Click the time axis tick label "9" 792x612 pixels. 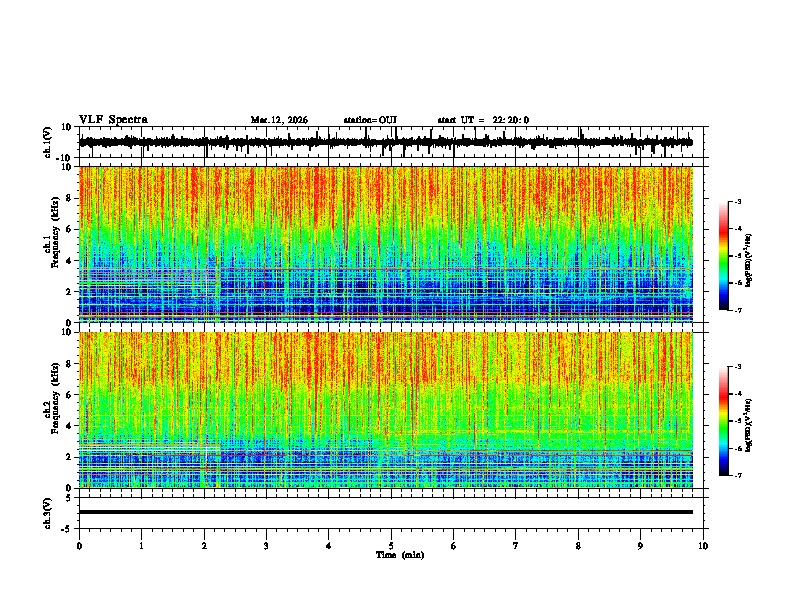640,546
